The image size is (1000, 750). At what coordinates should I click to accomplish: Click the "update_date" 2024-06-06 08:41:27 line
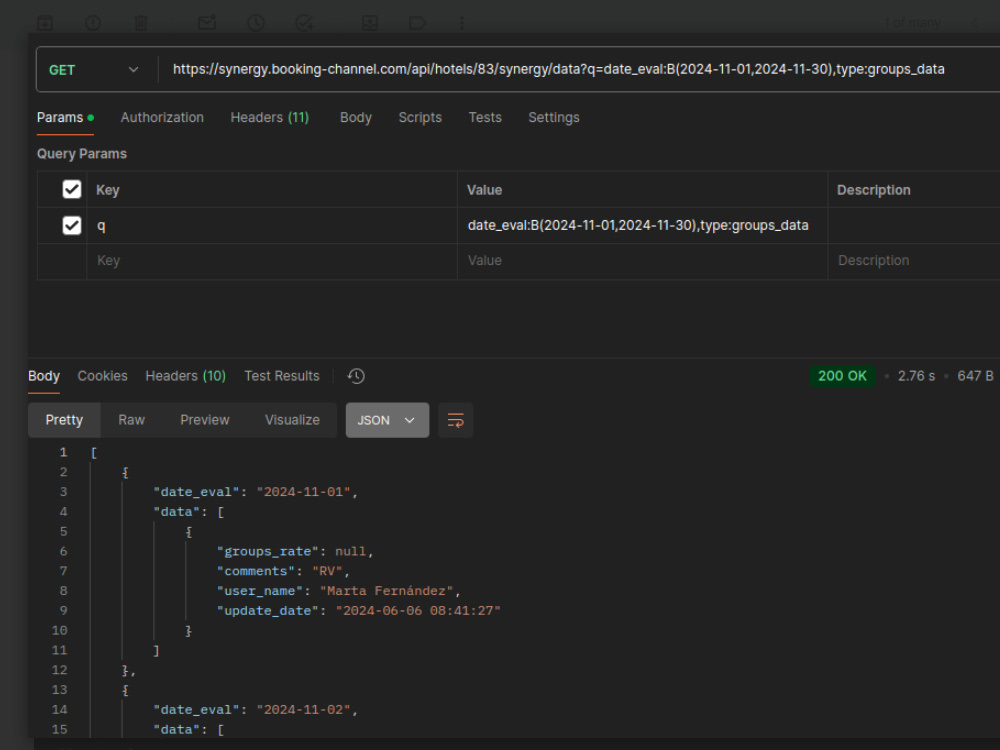358,611
